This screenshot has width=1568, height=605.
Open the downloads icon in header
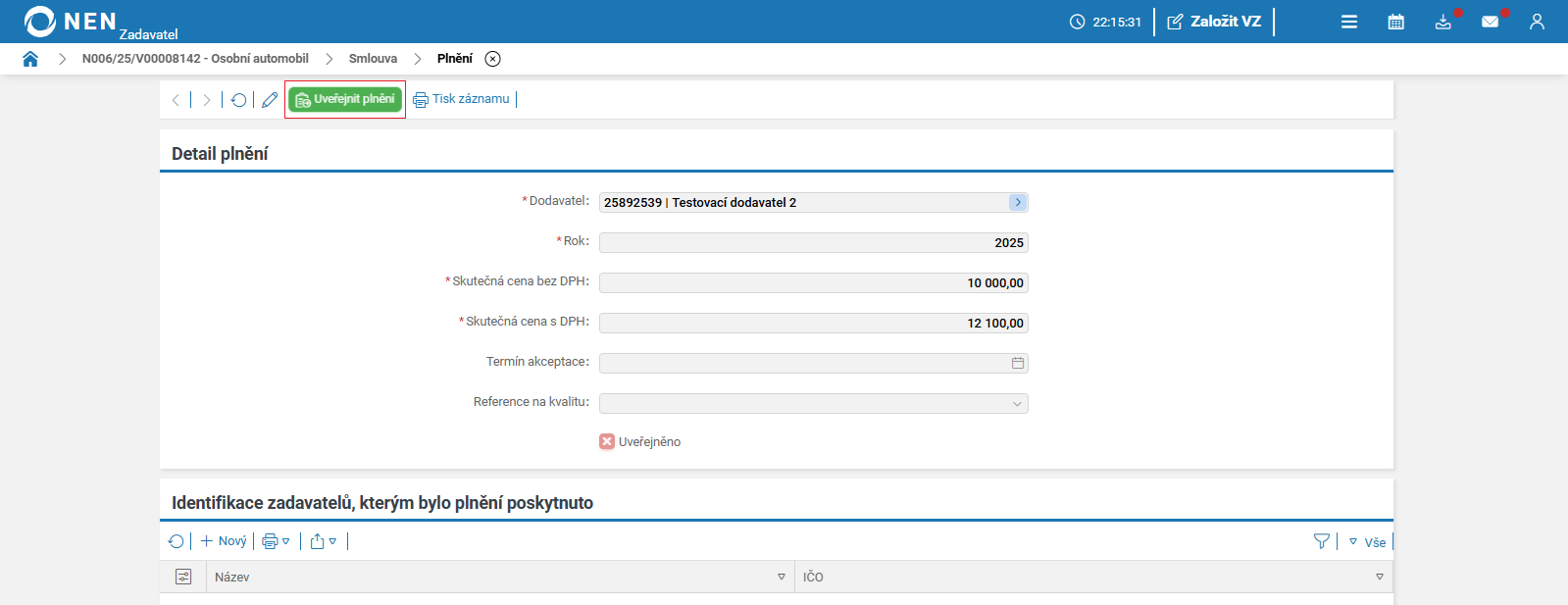(x=1443, y=22)
